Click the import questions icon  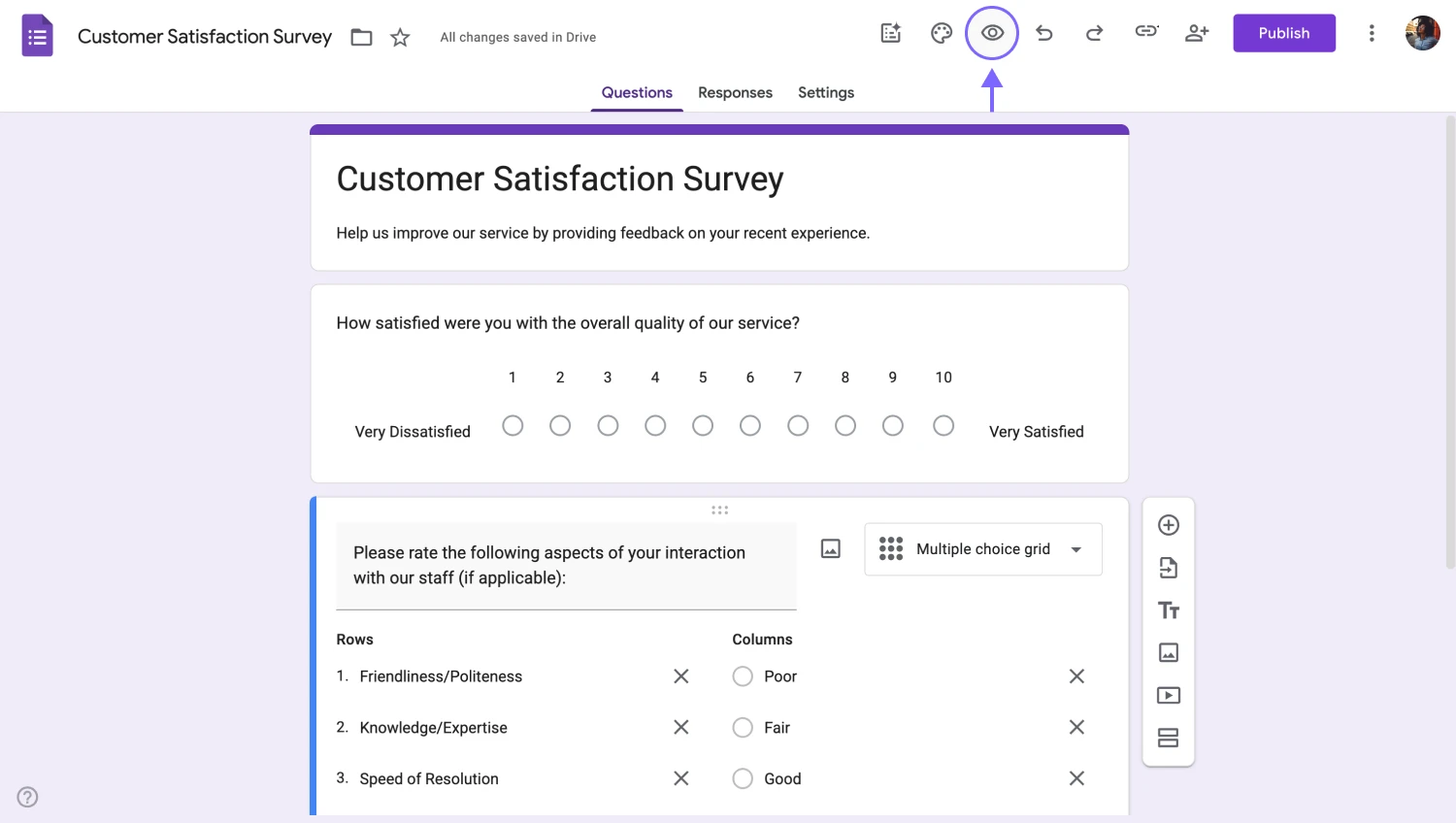point(1169,568)
